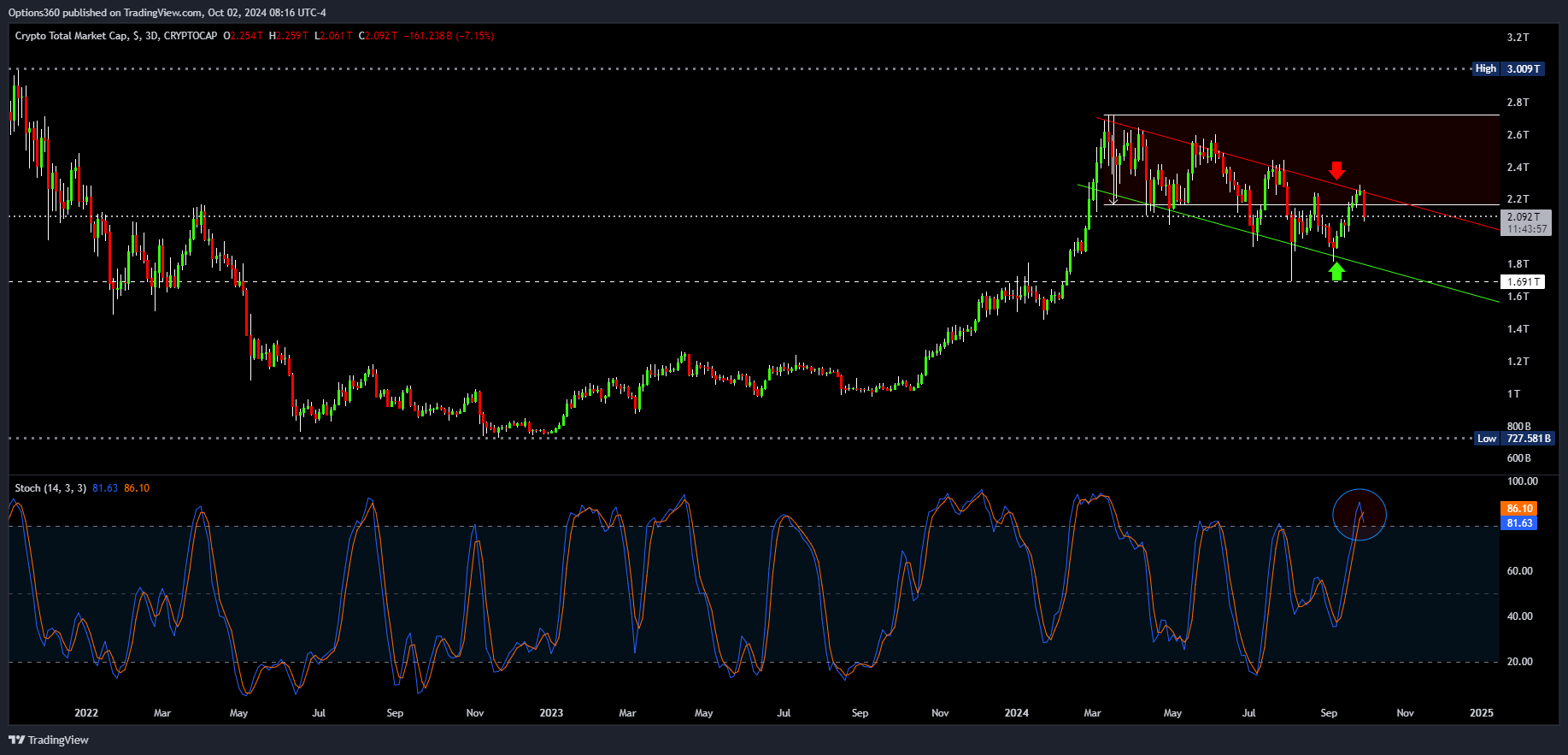Click the Crypto Total Market Cap title
The width and height of the screenshot is (1568, 755).
click(71, 36)
